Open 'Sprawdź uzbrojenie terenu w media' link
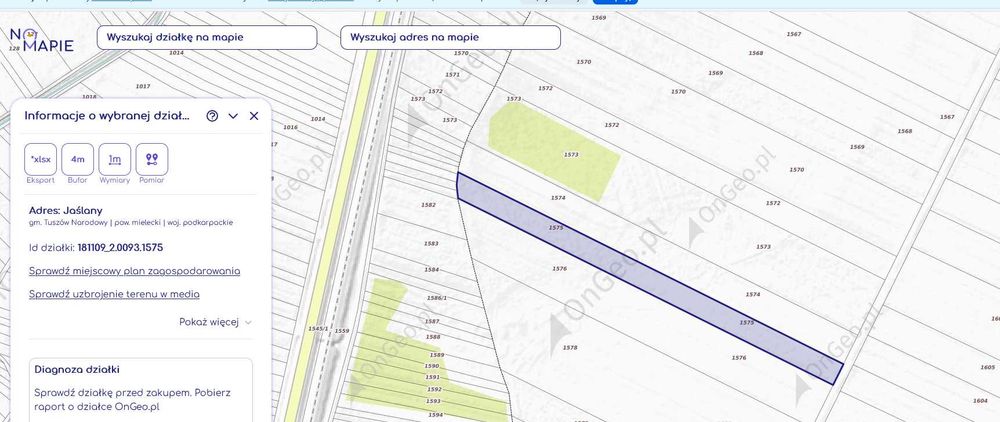The image size is (1000, 422). click(x=114, y=295)
